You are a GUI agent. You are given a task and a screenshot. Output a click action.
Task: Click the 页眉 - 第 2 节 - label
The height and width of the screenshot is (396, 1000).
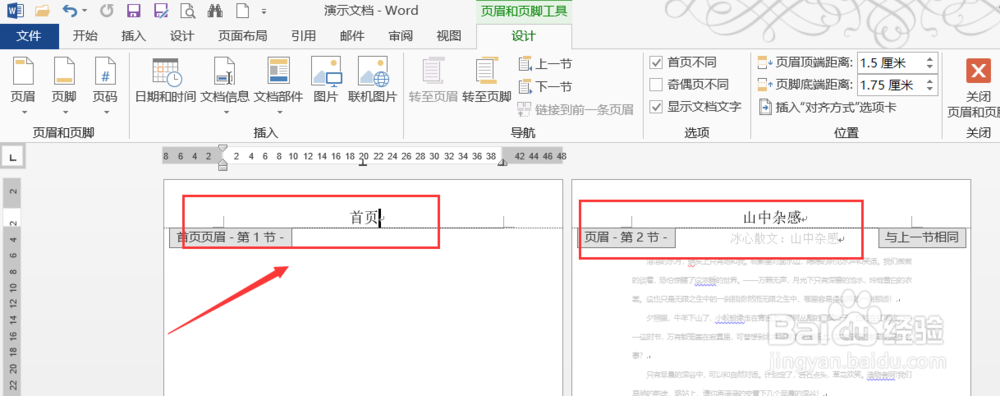(626, 237)
